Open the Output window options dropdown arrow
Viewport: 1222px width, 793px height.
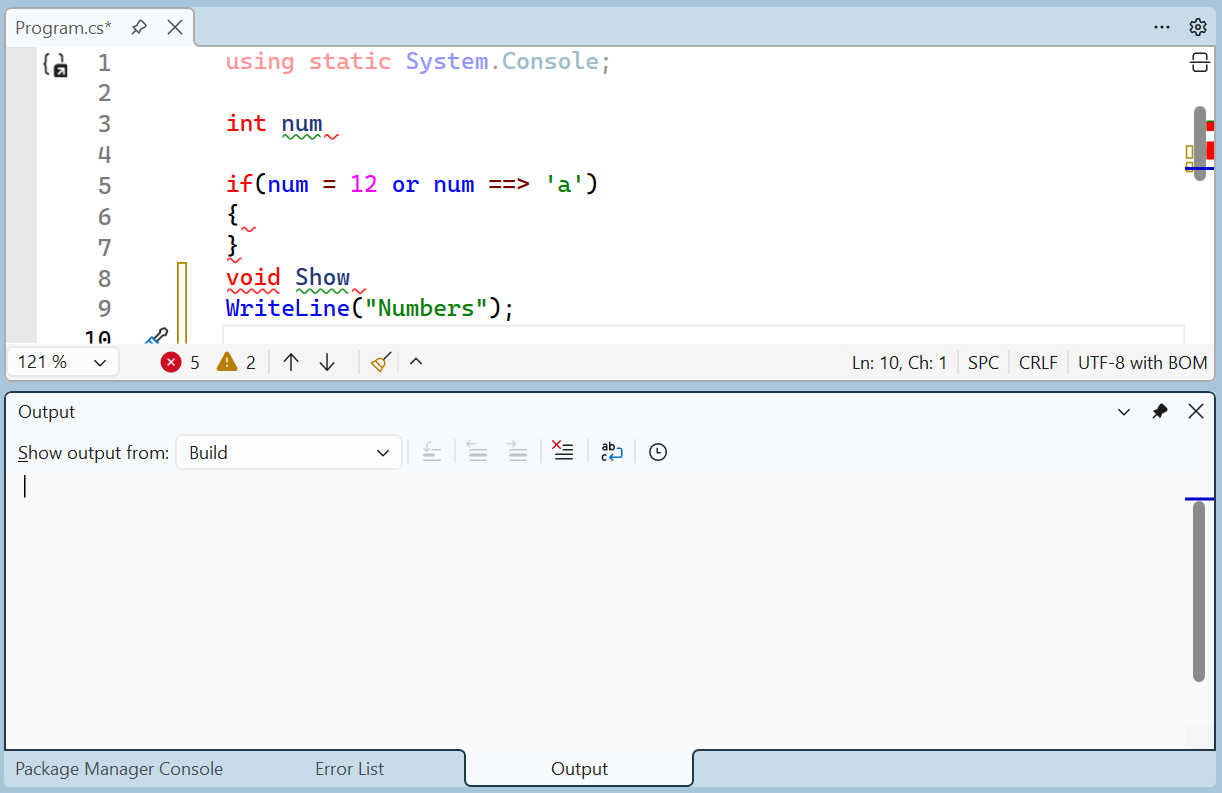(1124, 412)
